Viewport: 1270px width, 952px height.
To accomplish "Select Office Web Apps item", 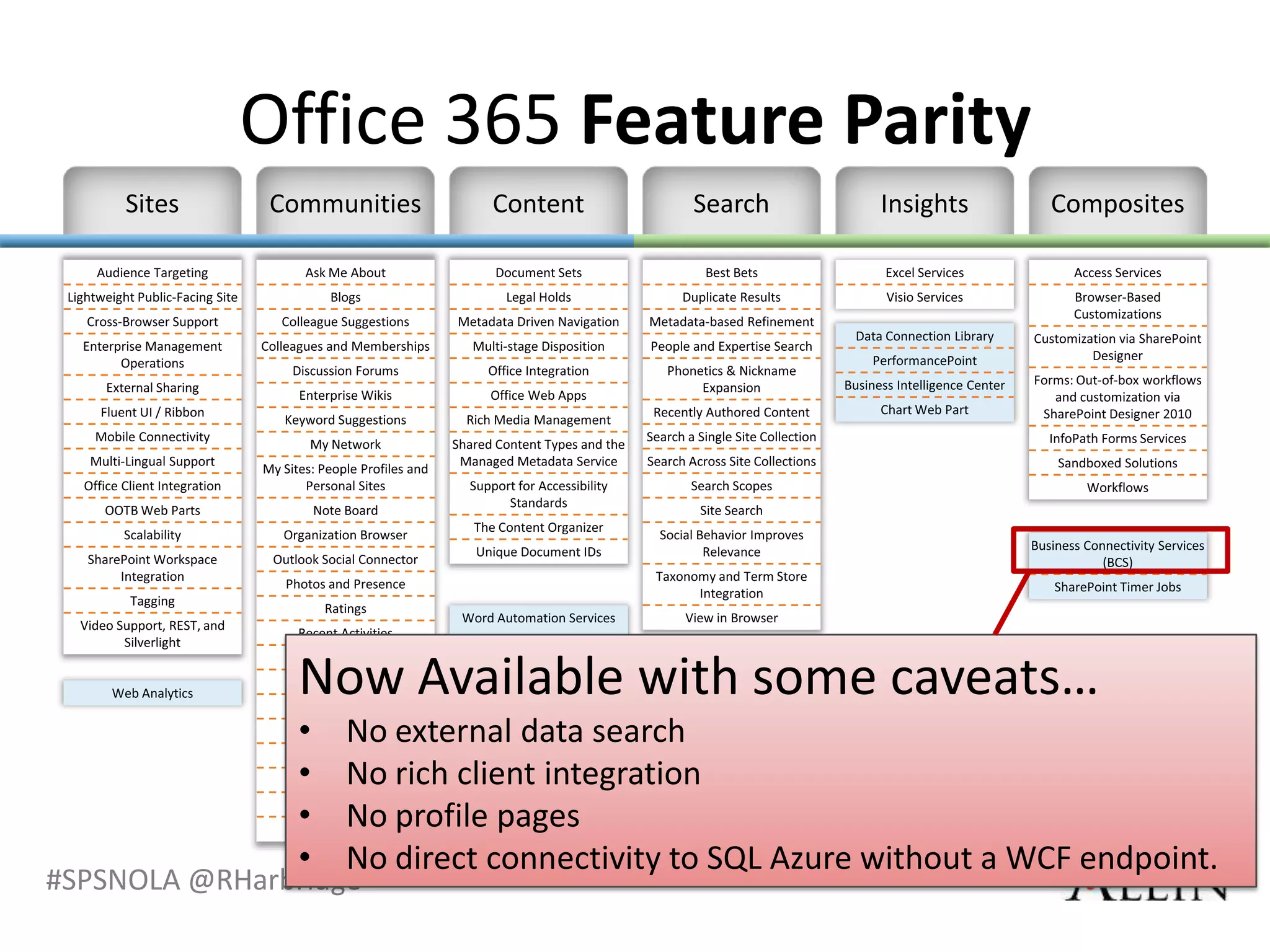I will pyautogui.click(x=538, y=395).
